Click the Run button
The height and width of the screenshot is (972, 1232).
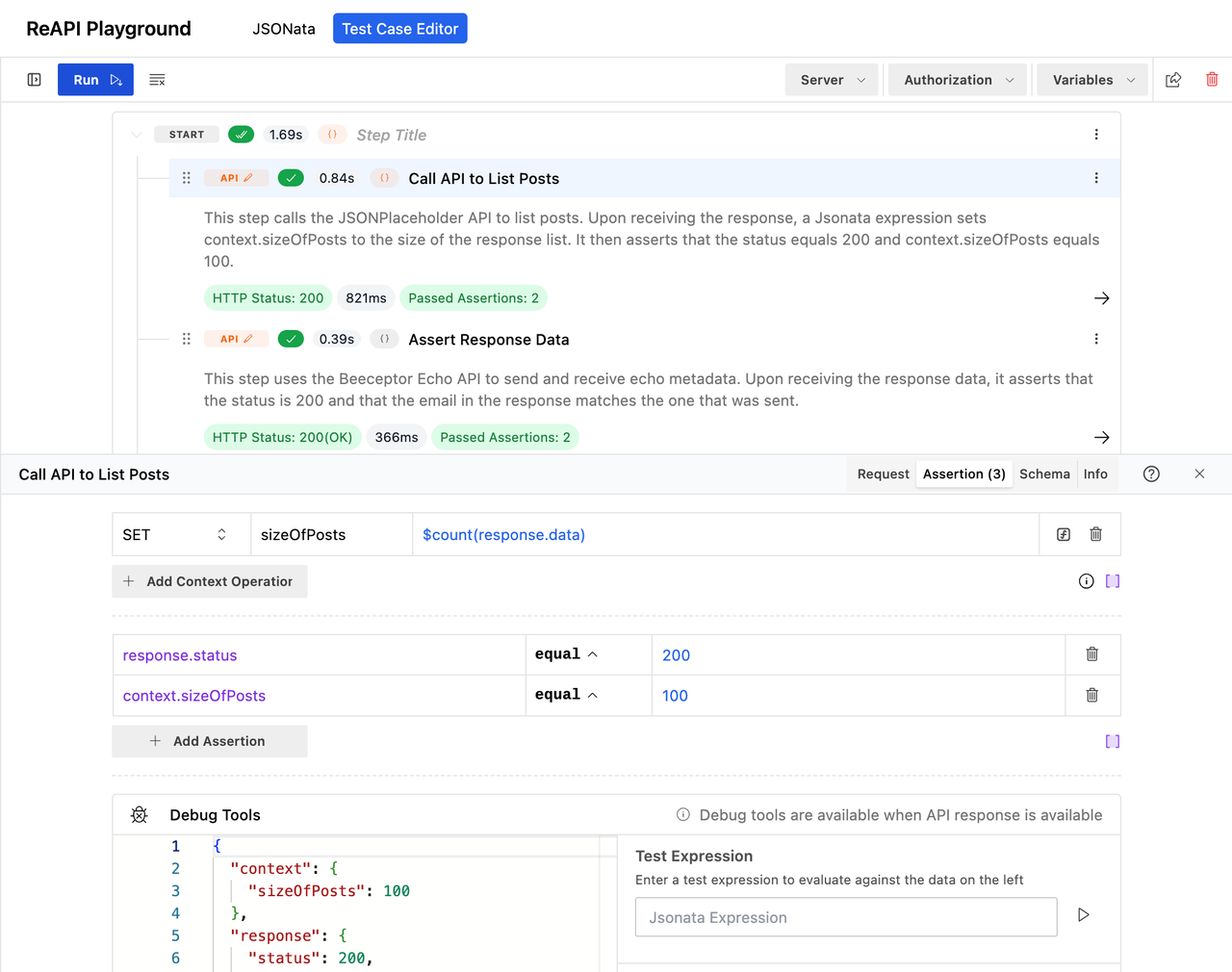[95, 80]
